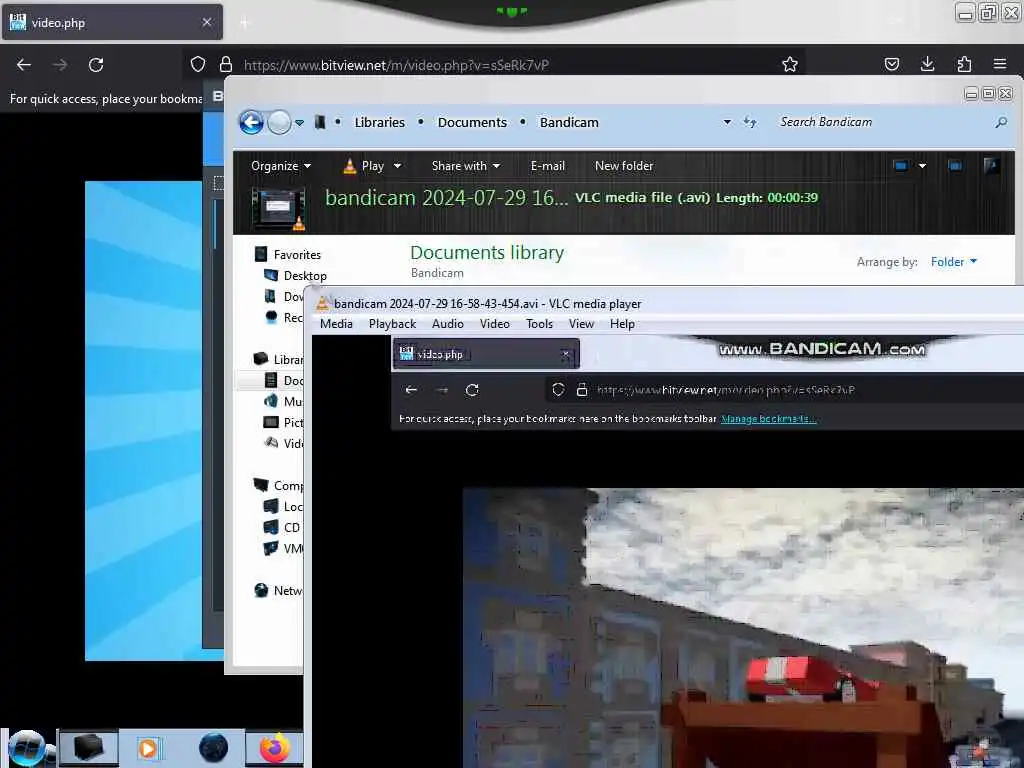The height and width of the screenshot is (768, 1024).
Task: Click the VLC cone in title bar
Action: (323, 304)
